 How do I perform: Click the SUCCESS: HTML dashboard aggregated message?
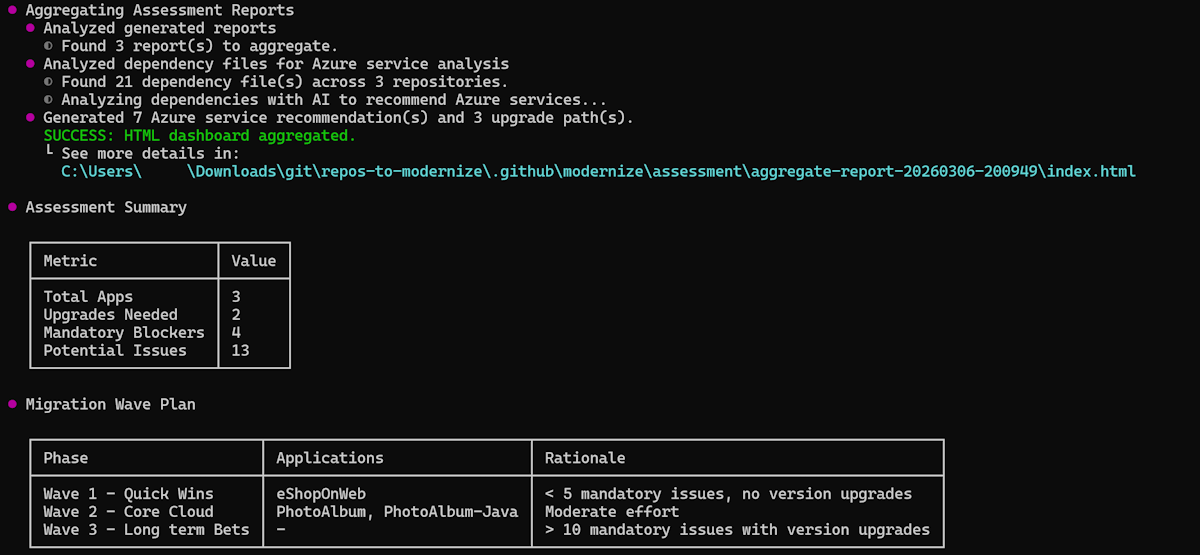[x=199, y=136]
